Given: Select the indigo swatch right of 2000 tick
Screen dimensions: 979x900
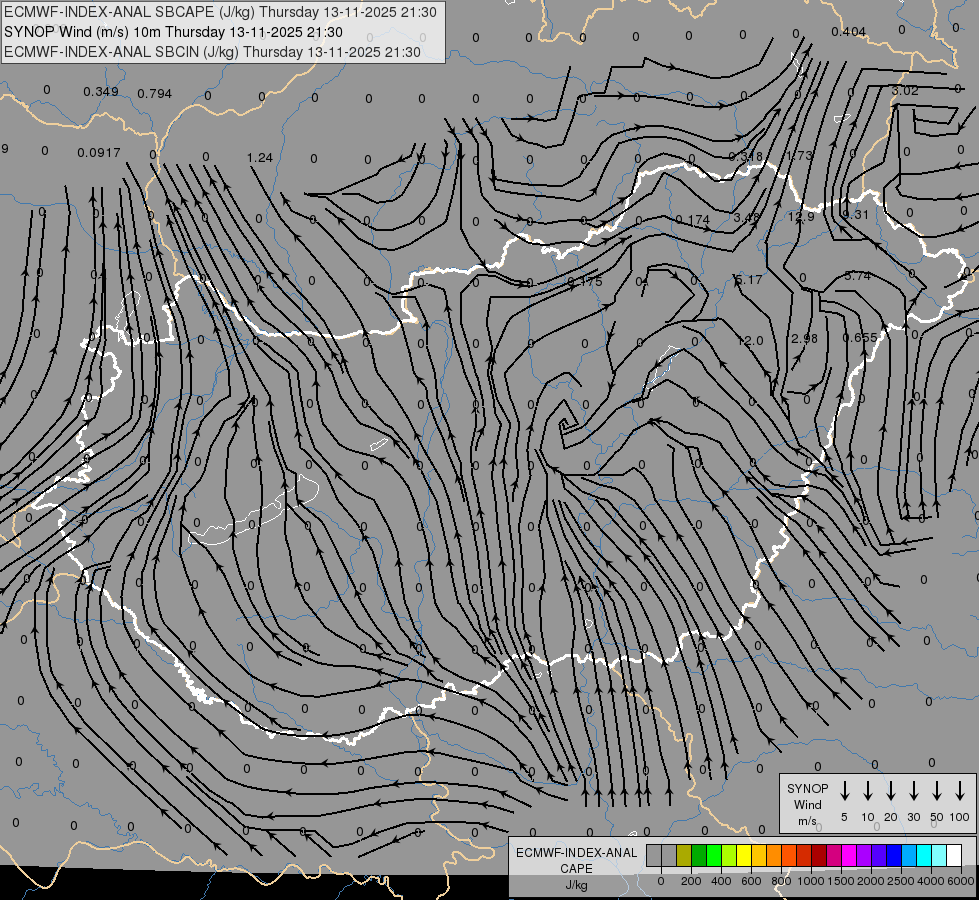Looking at the screenshot, I should (x=878, y=855).
